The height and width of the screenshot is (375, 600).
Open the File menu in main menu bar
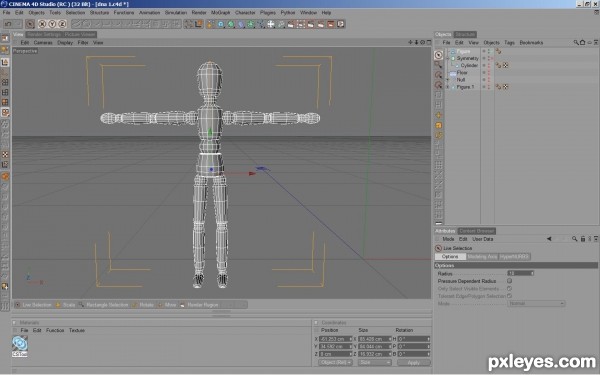pyautogui.click(x=6, y=13)
